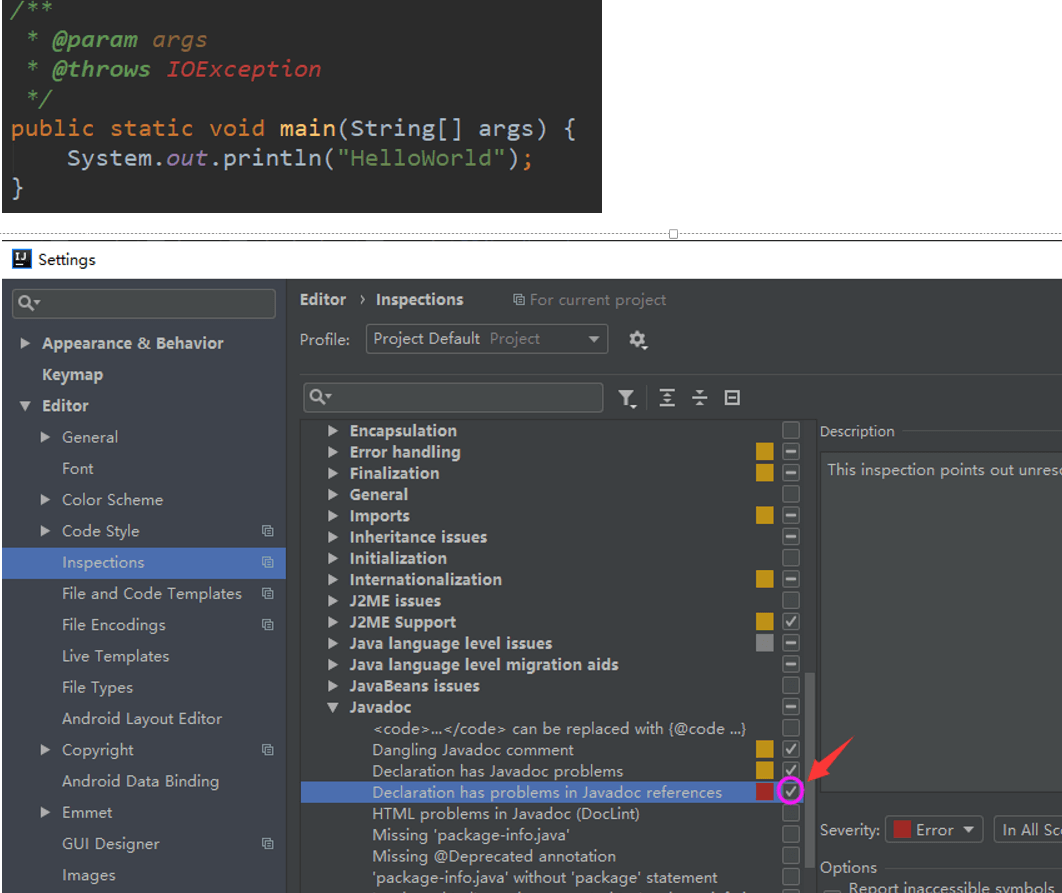
Task: Toggle the J2ME Support checkbox
Action: (790, 621)
